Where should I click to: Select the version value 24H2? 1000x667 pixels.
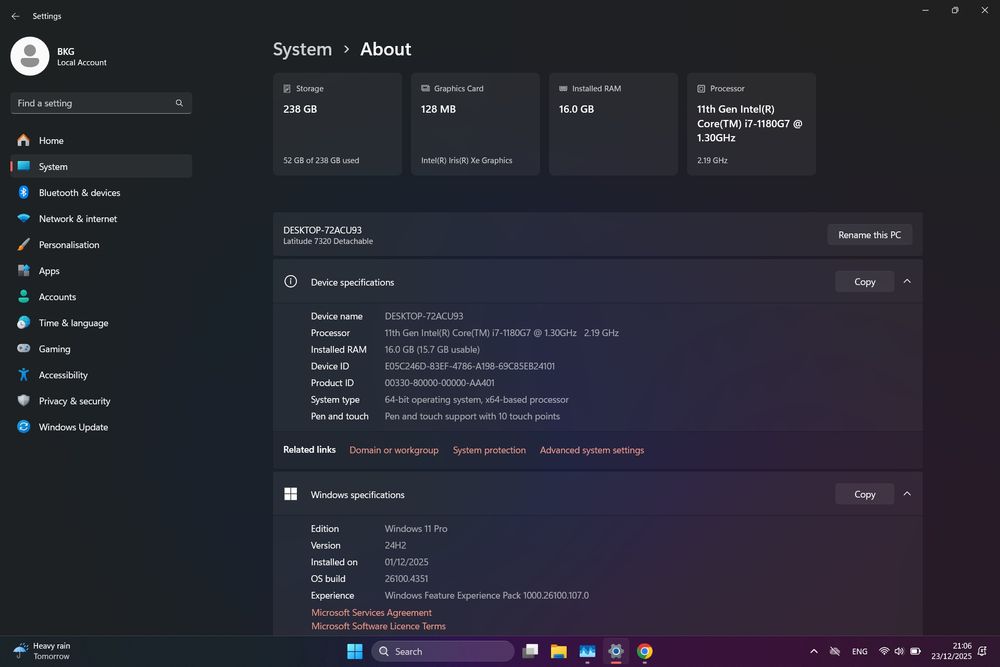395,545
